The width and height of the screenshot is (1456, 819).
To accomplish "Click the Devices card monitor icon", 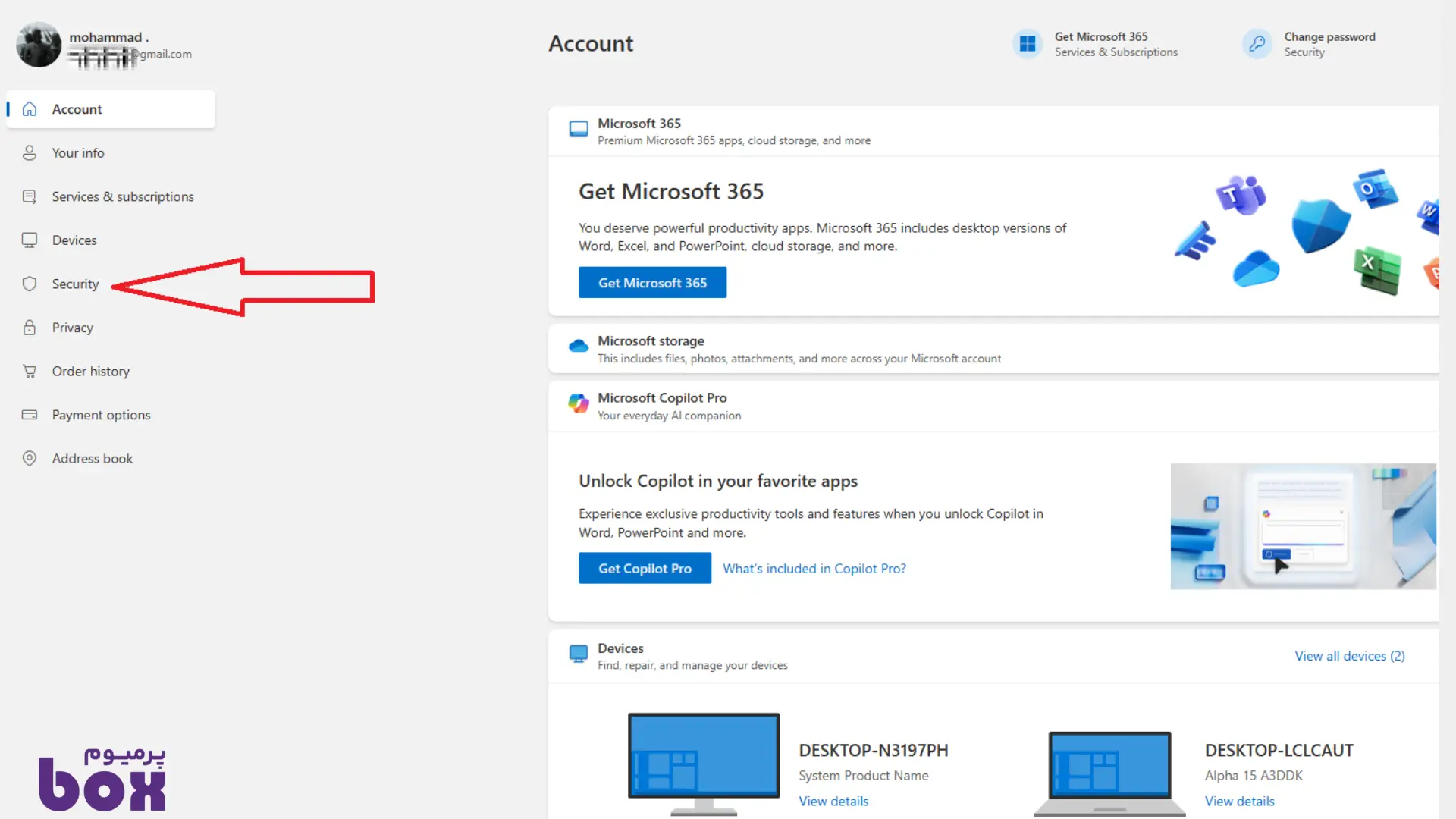I will (579, 654).
